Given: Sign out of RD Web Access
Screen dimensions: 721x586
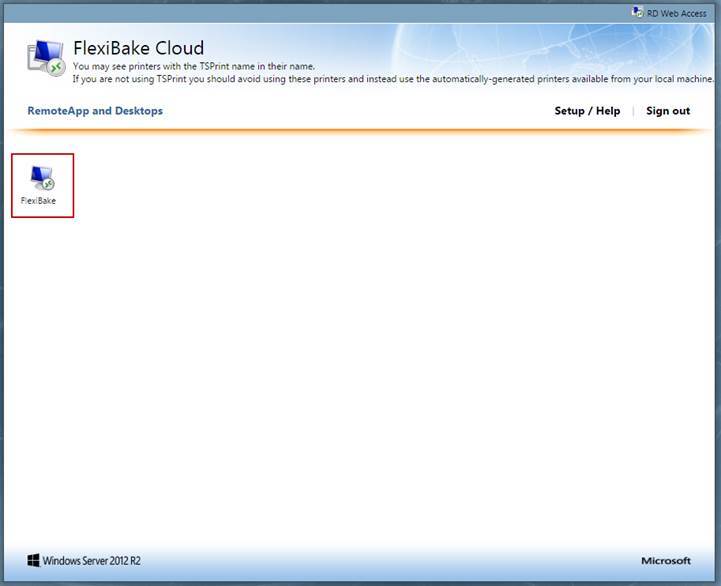Looking at the screenshot, I should tap(668, 111).
